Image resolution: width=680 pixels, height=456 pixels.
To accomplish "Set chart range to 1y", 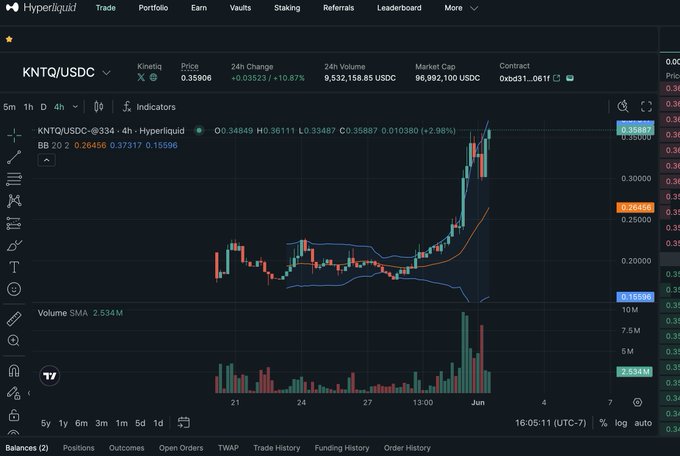I will coord(63,423).
